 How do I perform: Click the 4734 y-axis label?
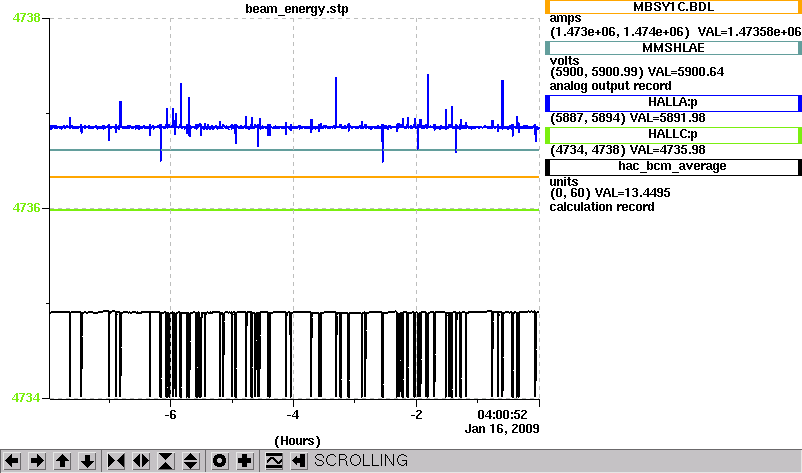[26, 398]
